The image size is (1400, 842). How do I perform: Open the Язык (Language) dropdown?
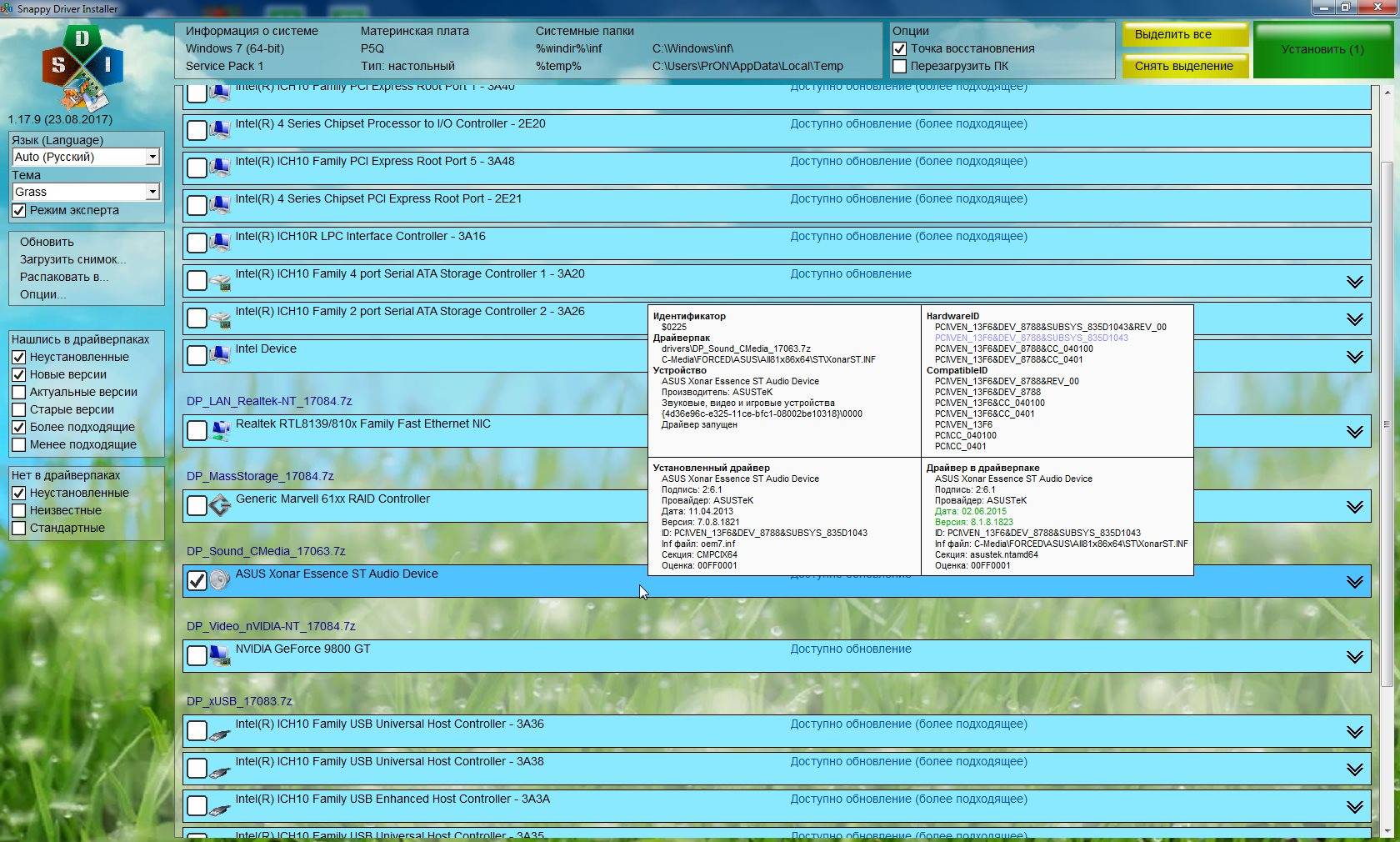(x=85, y=157)
